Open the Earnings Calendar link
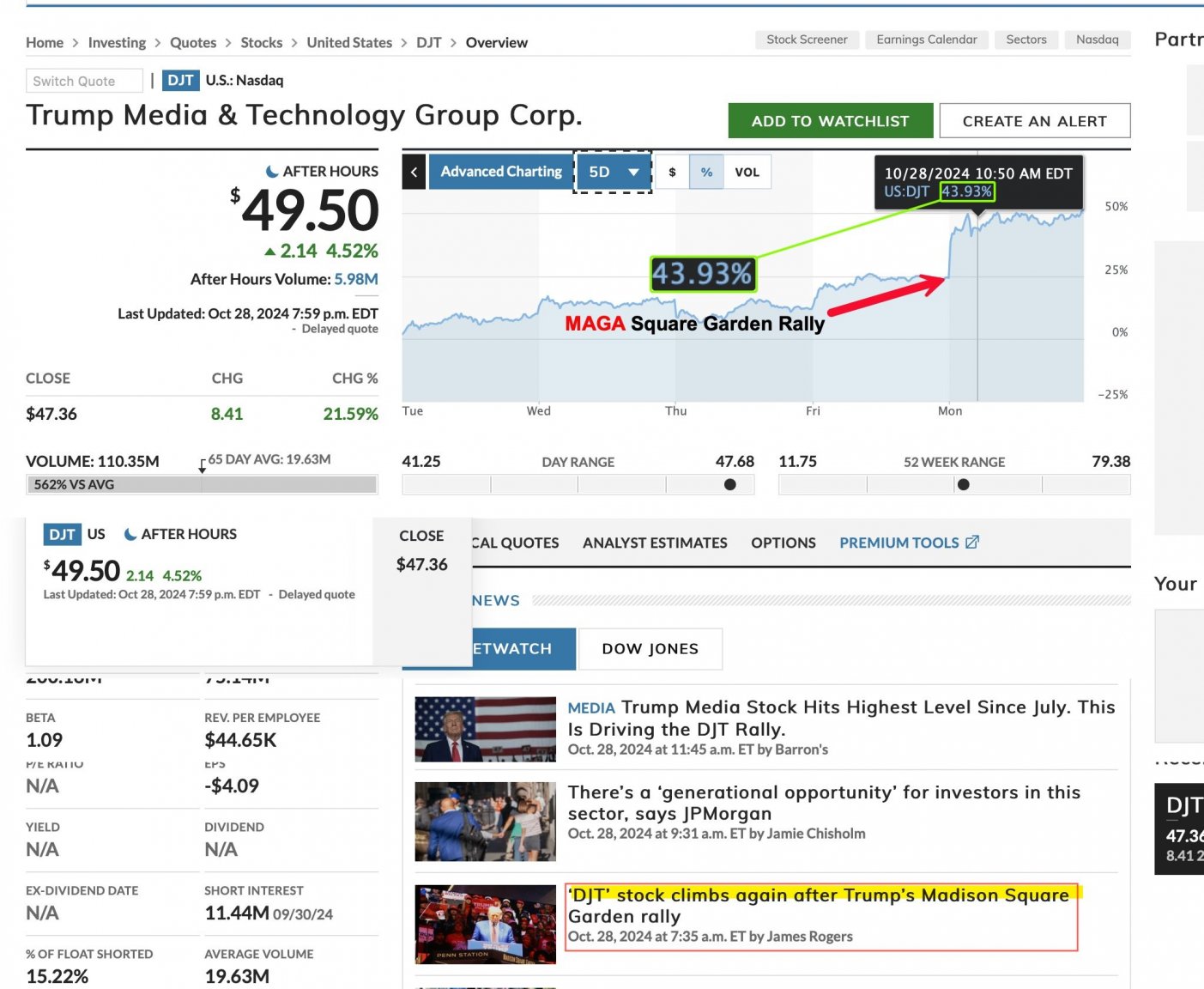1204x989 pixels. coord(926,39)
